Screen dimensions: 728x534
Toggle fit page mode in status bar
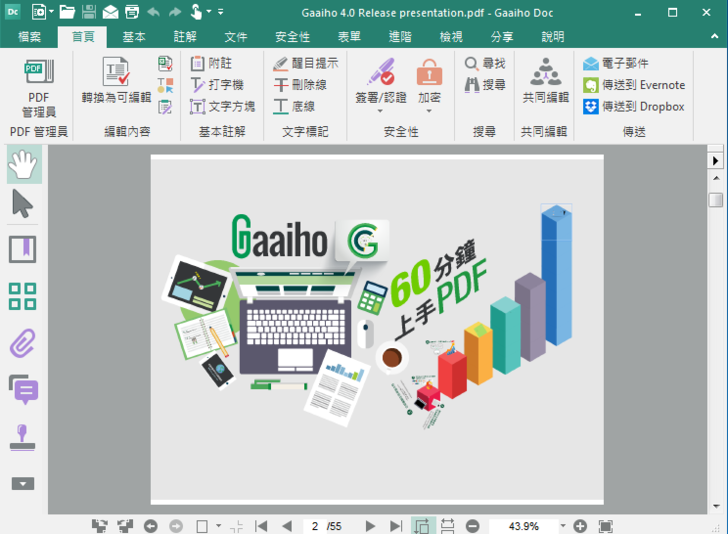click(x=422, y=526)
